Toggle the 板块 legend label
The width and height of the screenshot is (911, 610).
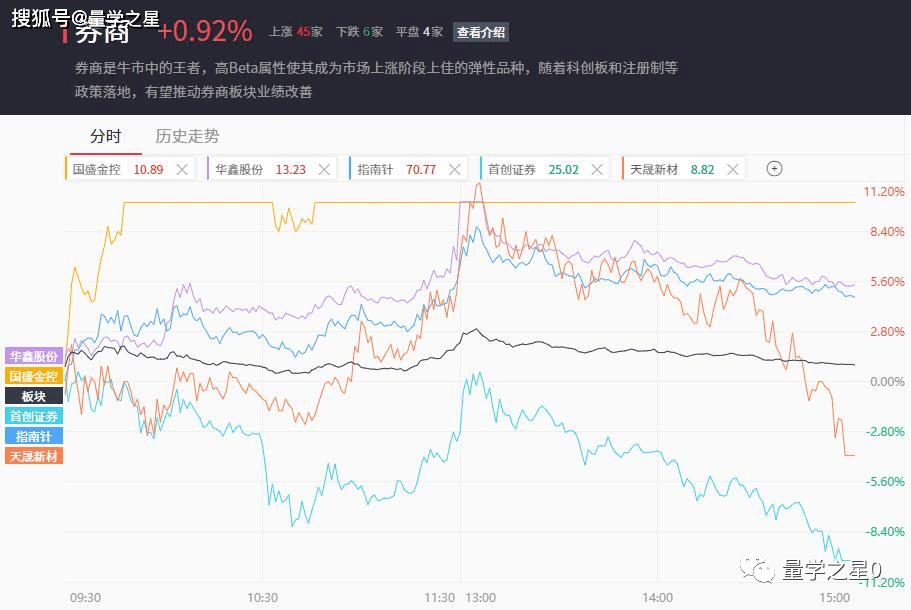34,396
